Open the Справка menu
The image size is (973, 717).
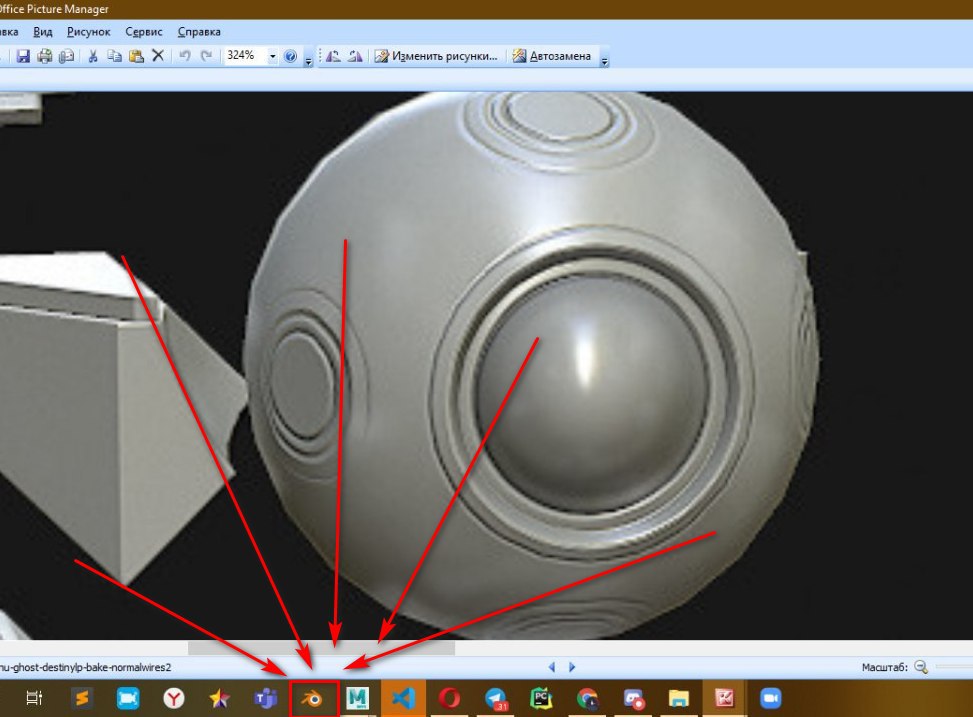(199, 32)
